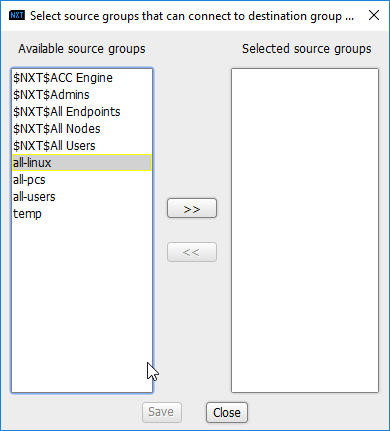Click the NXT application icon in title bar
This screenshot has height=431, width=390.
coord(17,15)
